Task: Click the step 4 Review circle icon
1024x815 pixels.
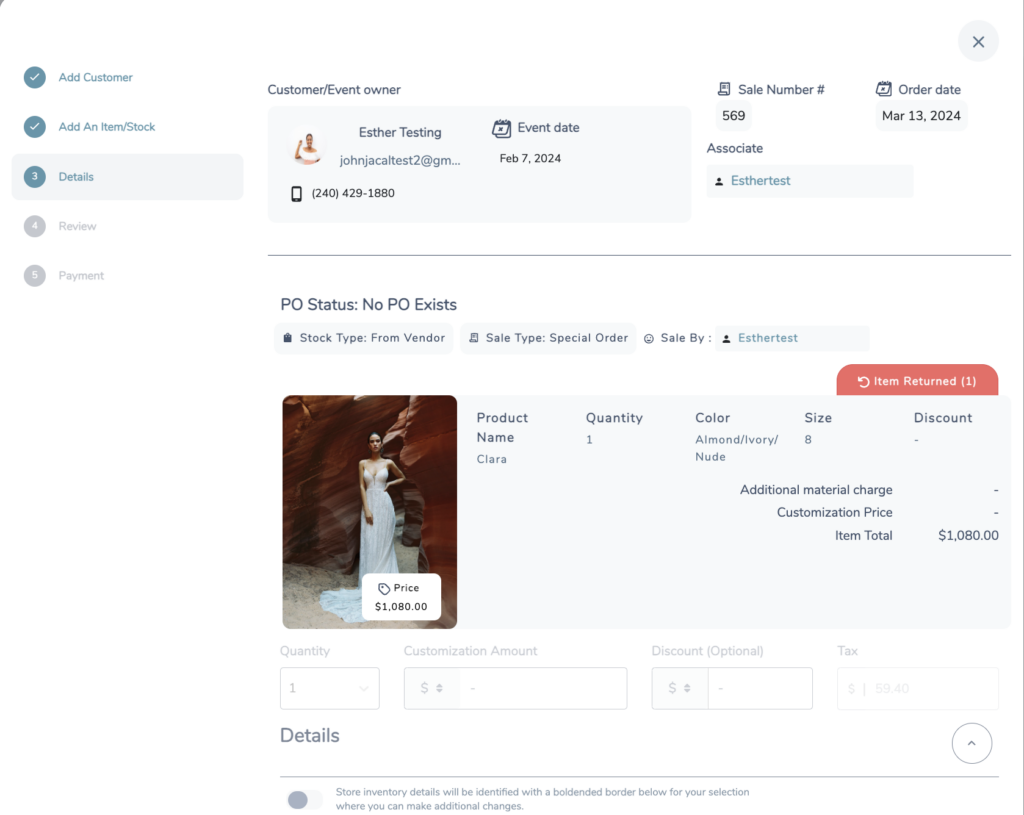Action: [x=35, y=226]
